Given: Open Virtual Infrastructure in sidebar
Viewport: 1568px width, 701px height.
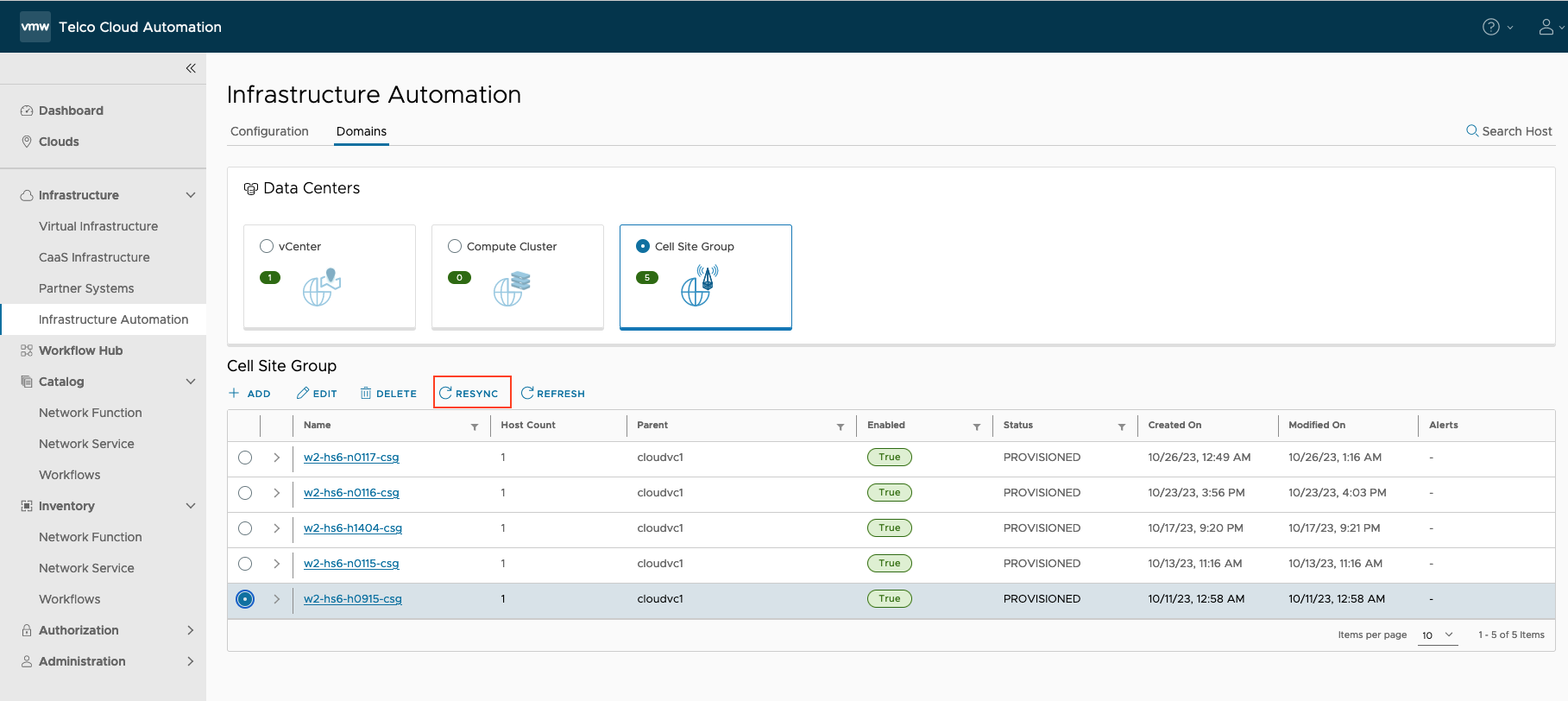Looking at the screenshot, I should 98,226.
